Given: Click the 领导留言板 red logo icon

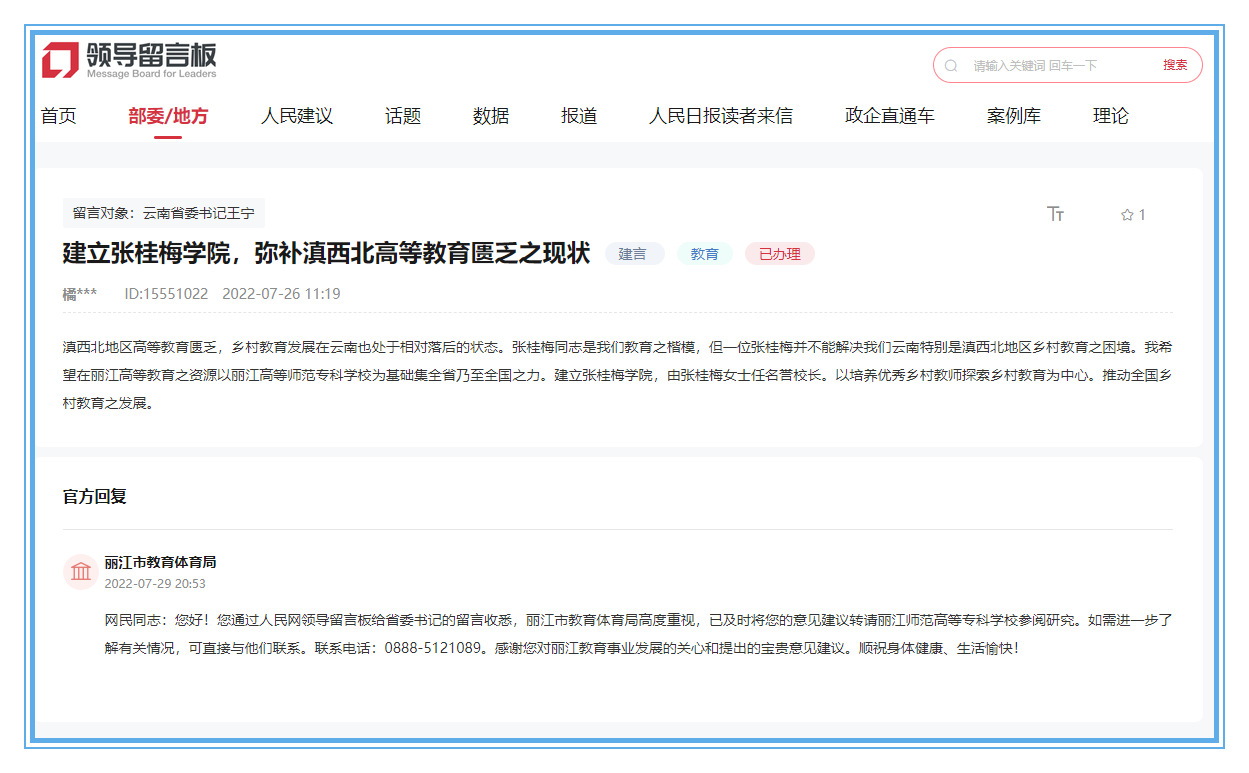Looking at the screenshot, I should pos(60,60).
